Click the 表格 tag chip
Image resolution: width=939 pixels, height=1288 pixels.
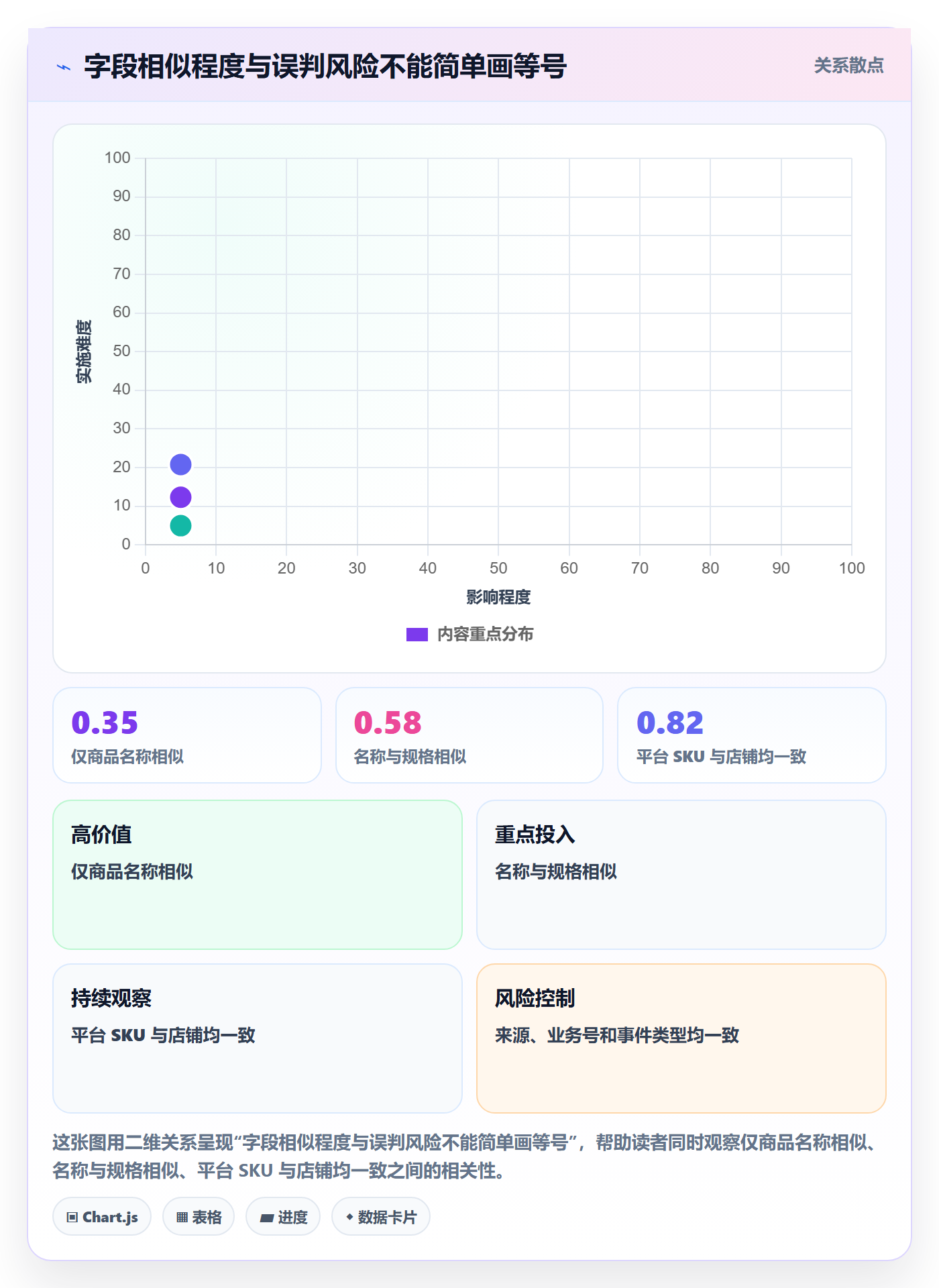pyautogui.click(x=199, y=1217)
